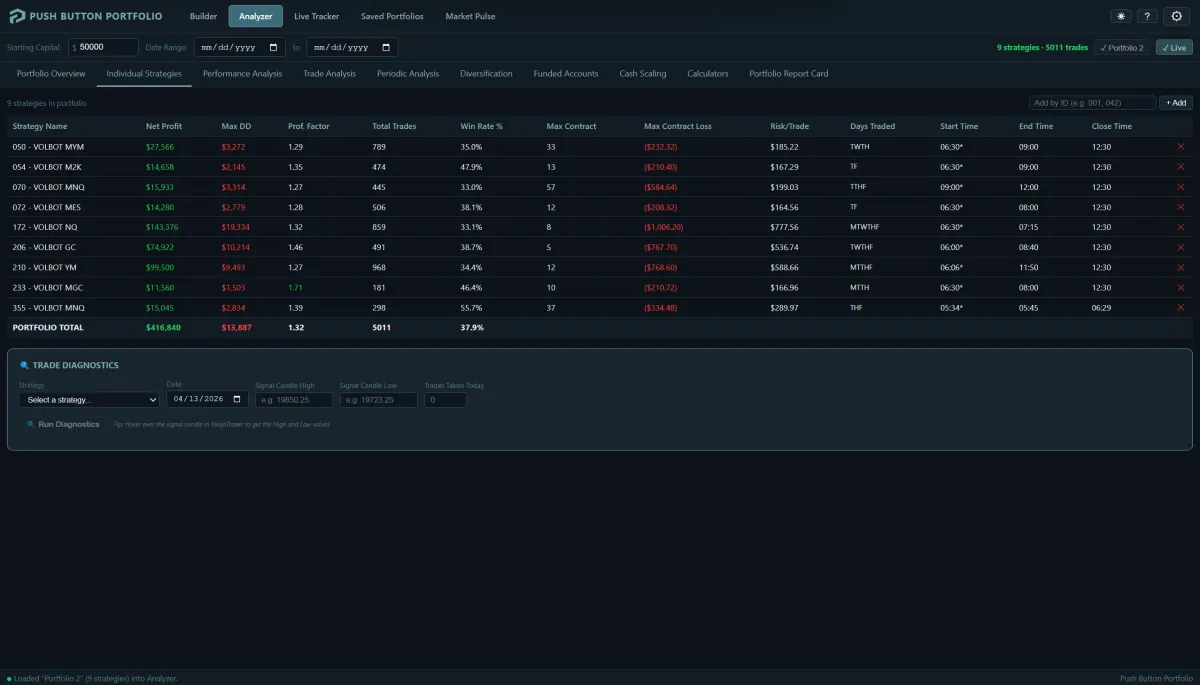The height and width of the screenshot is (685, 1200).
Task: Remove 206 - VOLBOT GC strategy with its X
Action: point(1180,247)
